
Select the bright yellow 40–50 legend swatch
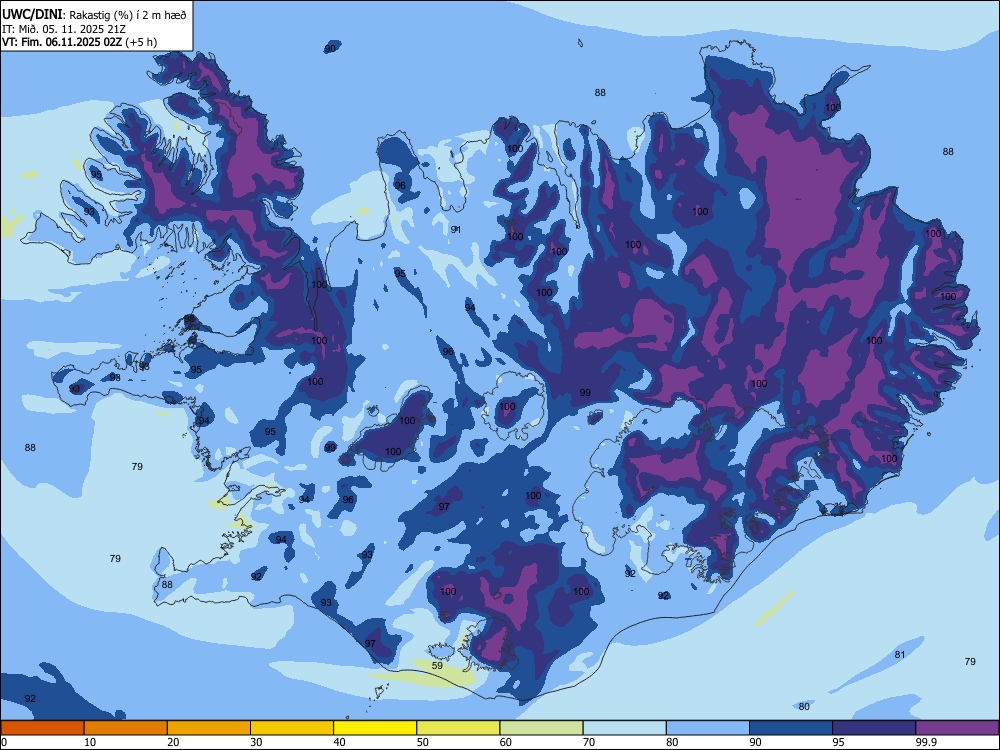(x=375, y=728)
